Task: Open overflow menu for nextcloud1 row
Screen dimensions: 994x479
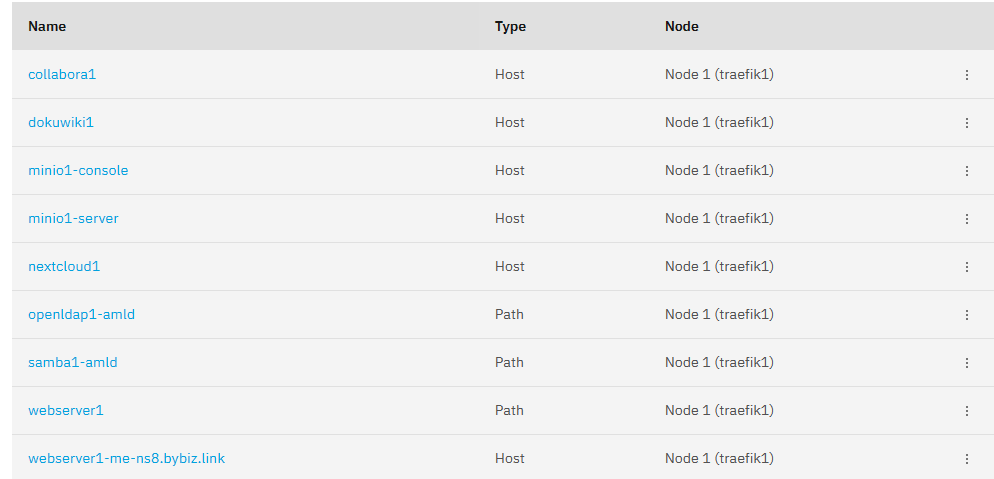Action: [967, 267]
